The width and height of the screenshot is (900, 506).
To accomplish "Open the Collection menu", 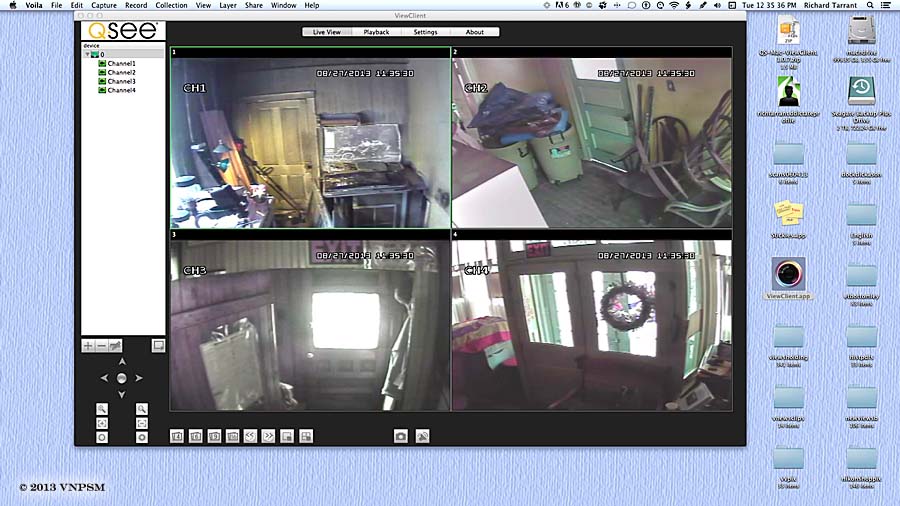I will 171,5.
